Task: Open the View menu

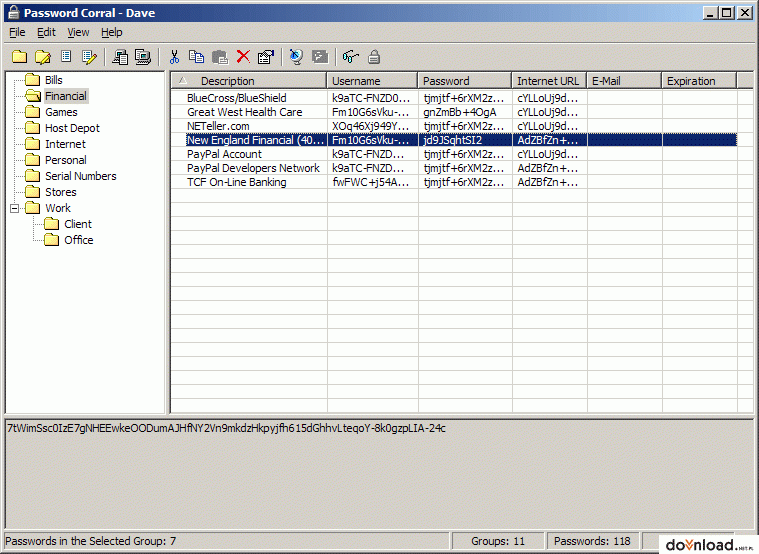Action: click(x=78, y=32)
